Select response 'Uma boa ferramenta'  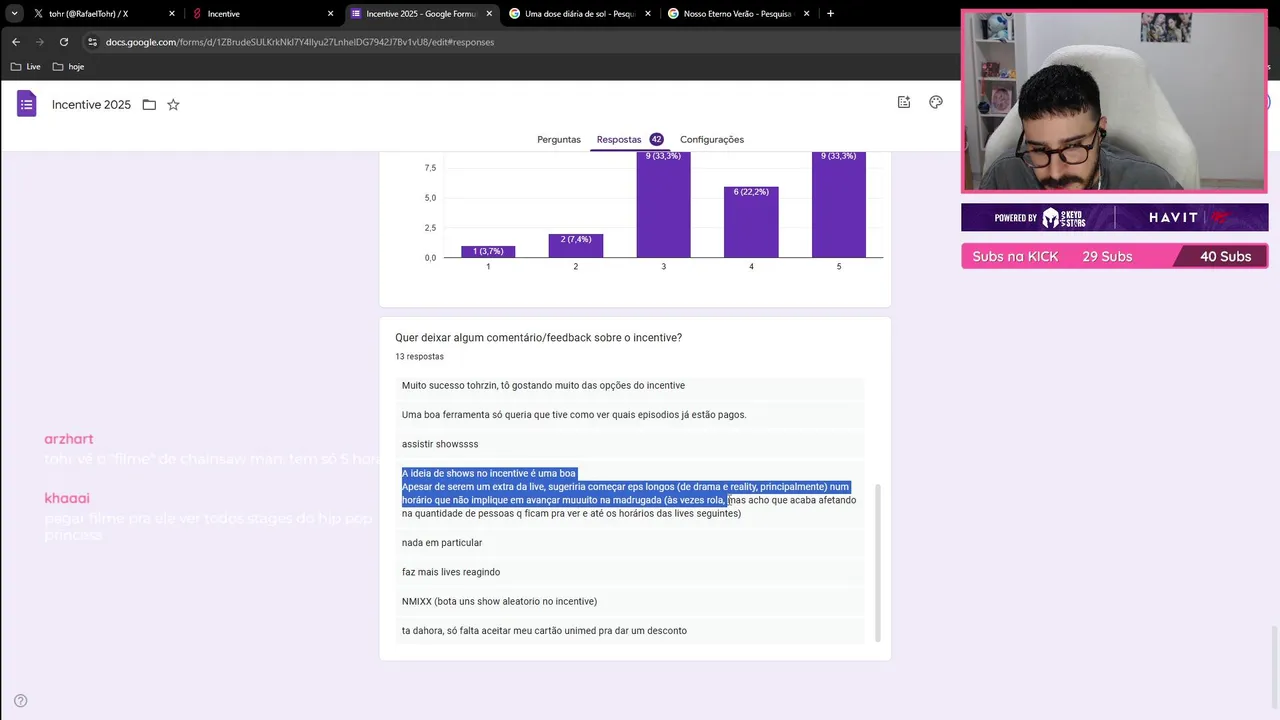tap(631, 415)
